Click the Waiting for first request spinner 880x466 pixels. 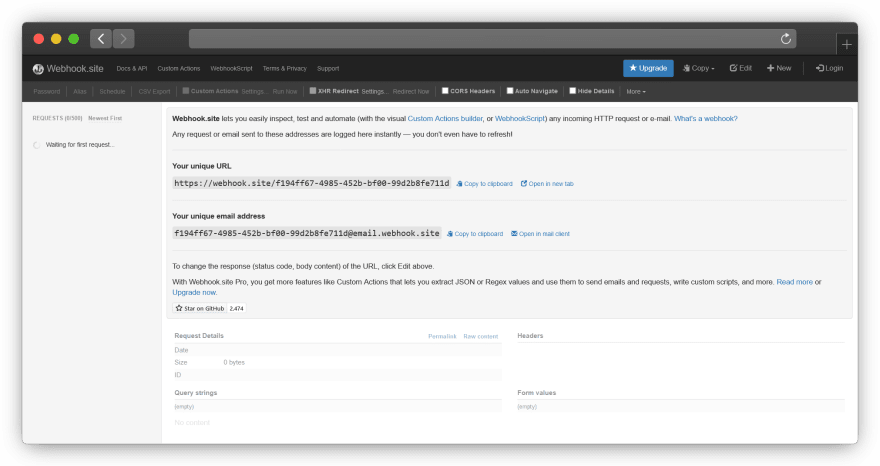(36, 145)
